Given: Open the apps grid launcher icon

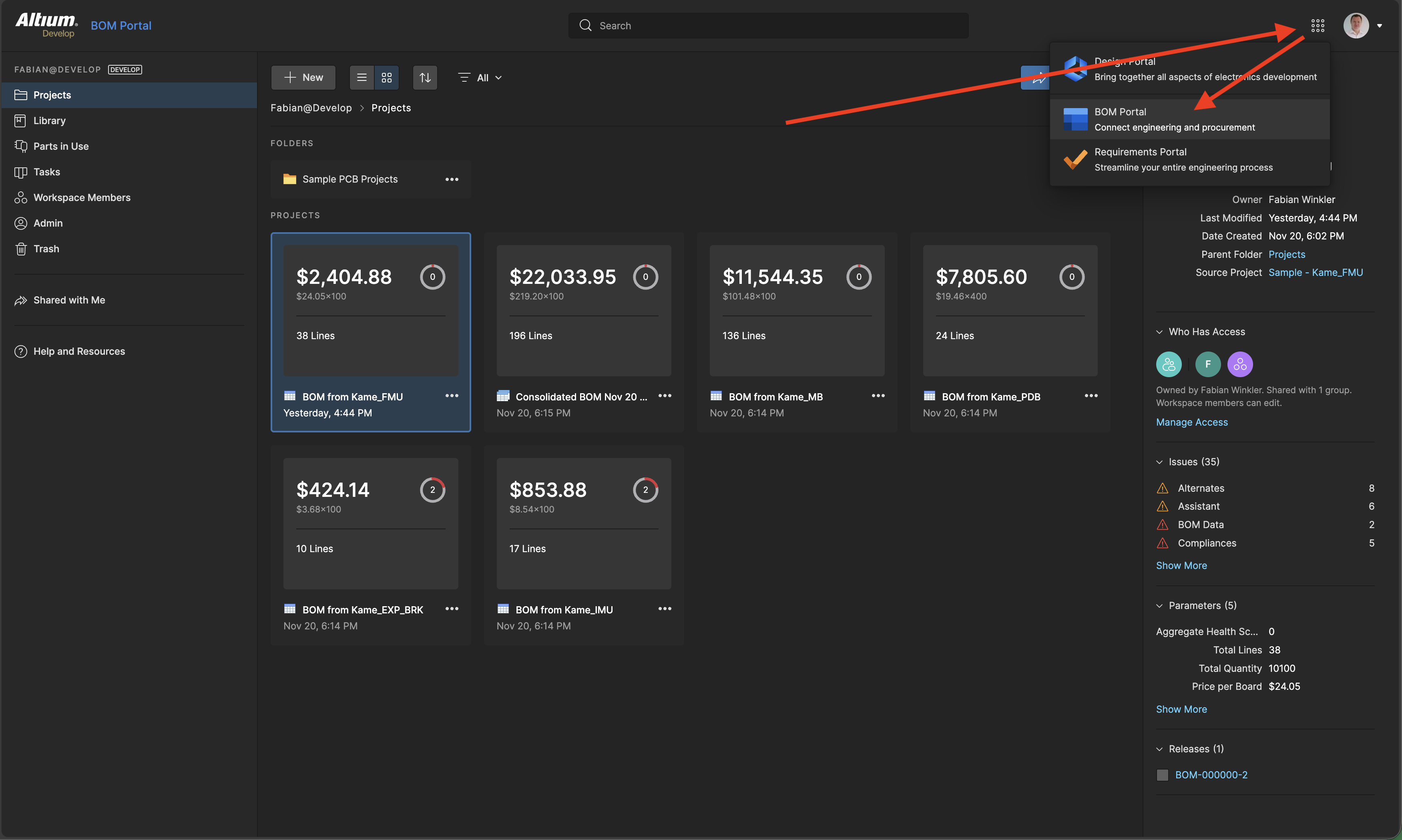Looking at the screenshot, I should [x=1317, y=26].
